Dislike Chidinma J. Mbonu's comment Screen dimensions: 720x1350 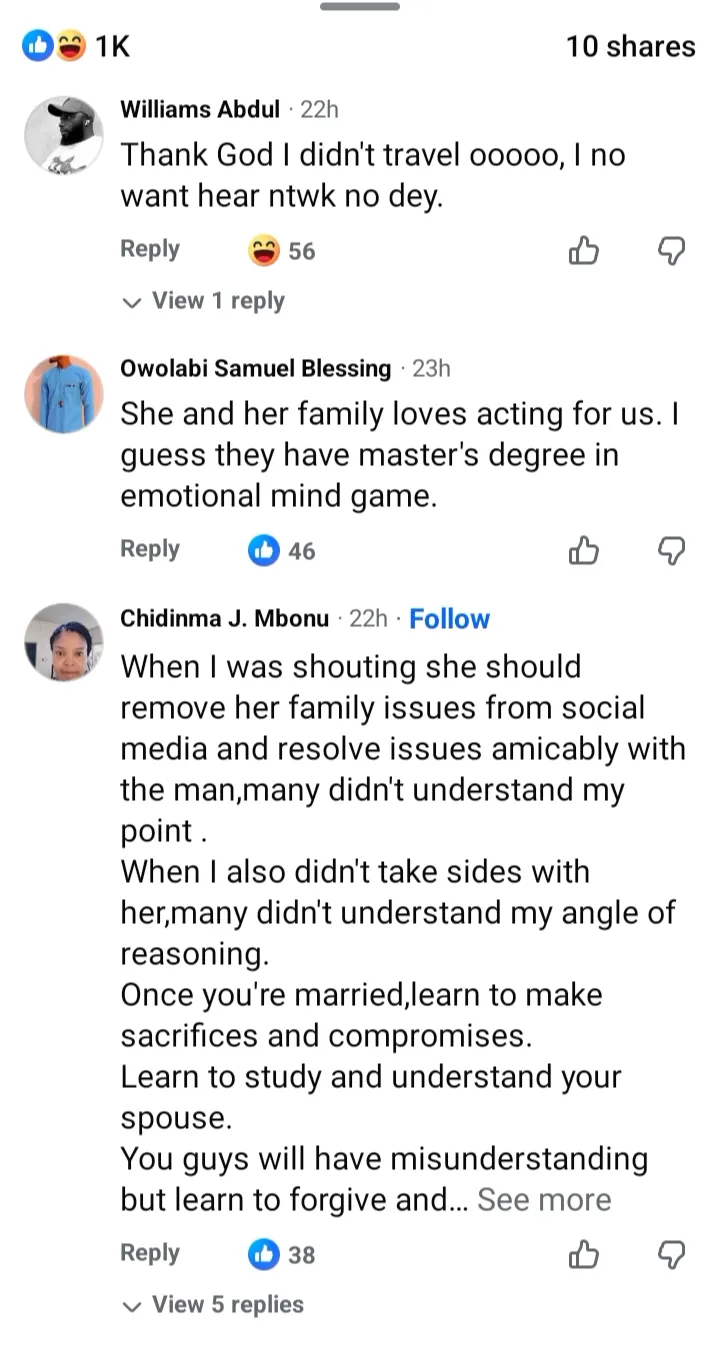click(x=672, y=1253)
